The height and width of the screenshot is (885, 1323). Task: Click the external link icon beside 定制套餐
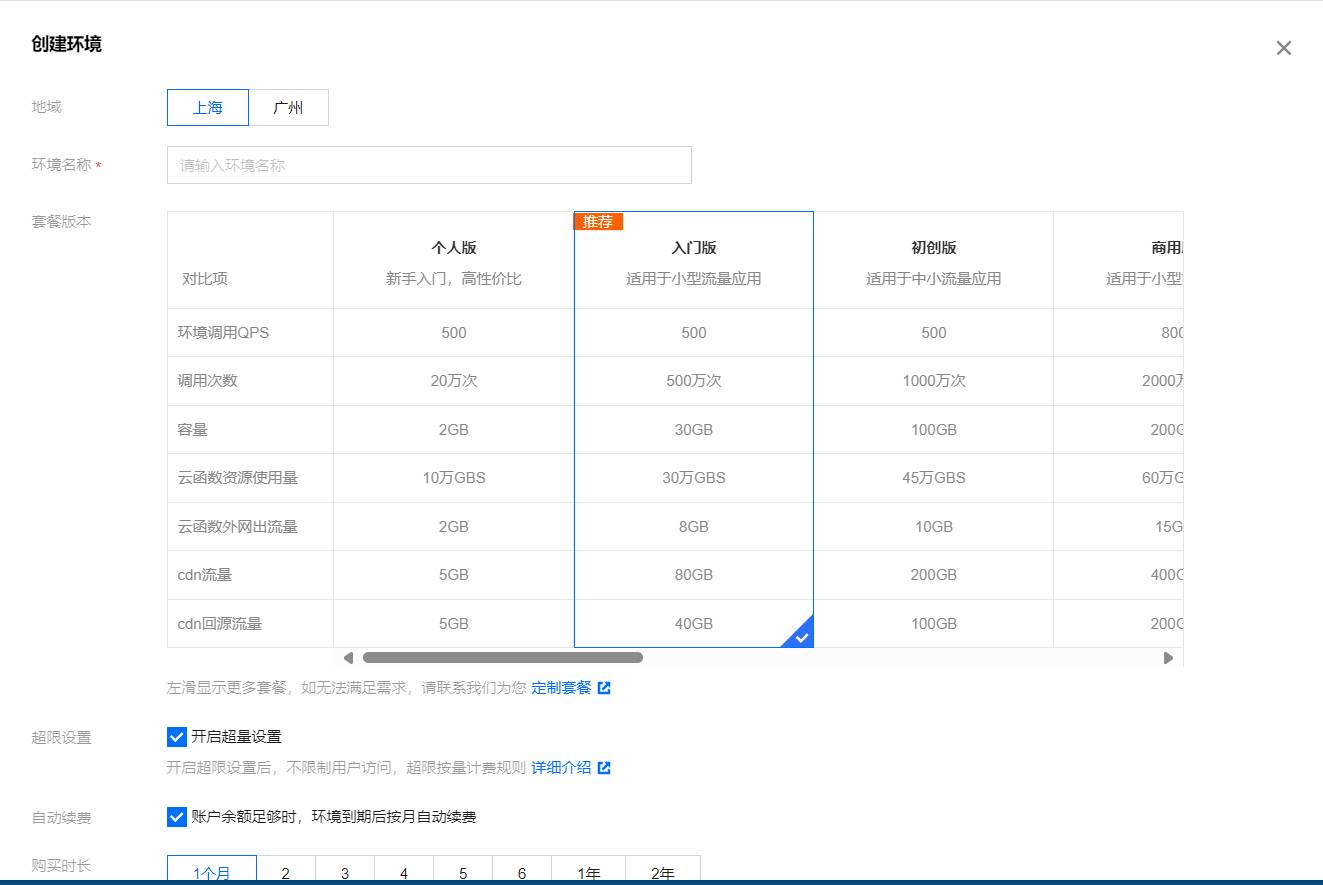pyautogui.click(x=604, y=688)
